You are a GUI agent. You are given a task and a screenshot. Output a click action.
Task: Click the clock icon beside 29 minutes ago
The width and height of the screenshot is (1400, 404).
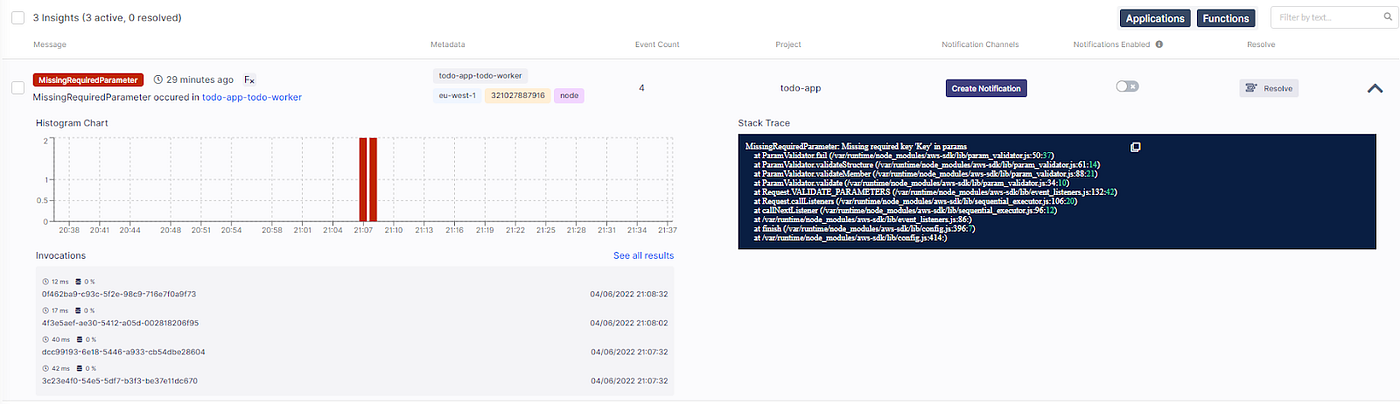[158, 79]
